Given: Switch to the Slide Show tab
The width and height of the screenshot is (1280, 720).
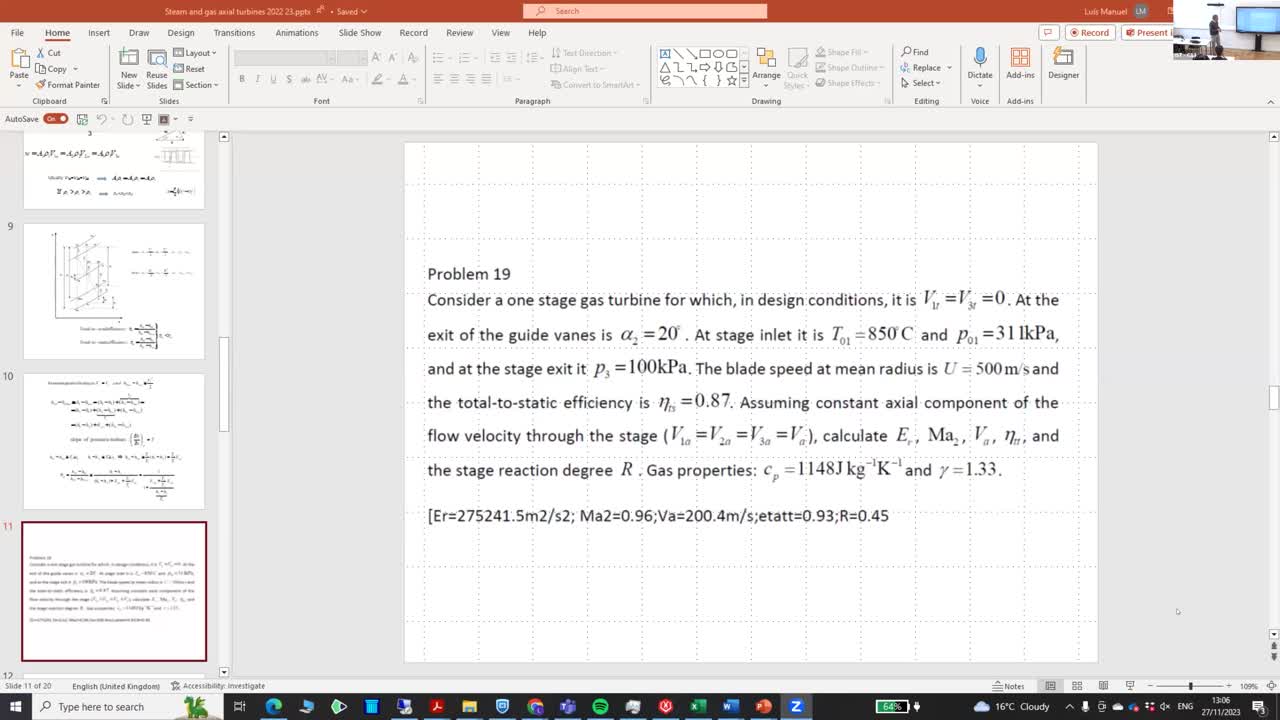Looking at the screenshot, I should (359, 33).
